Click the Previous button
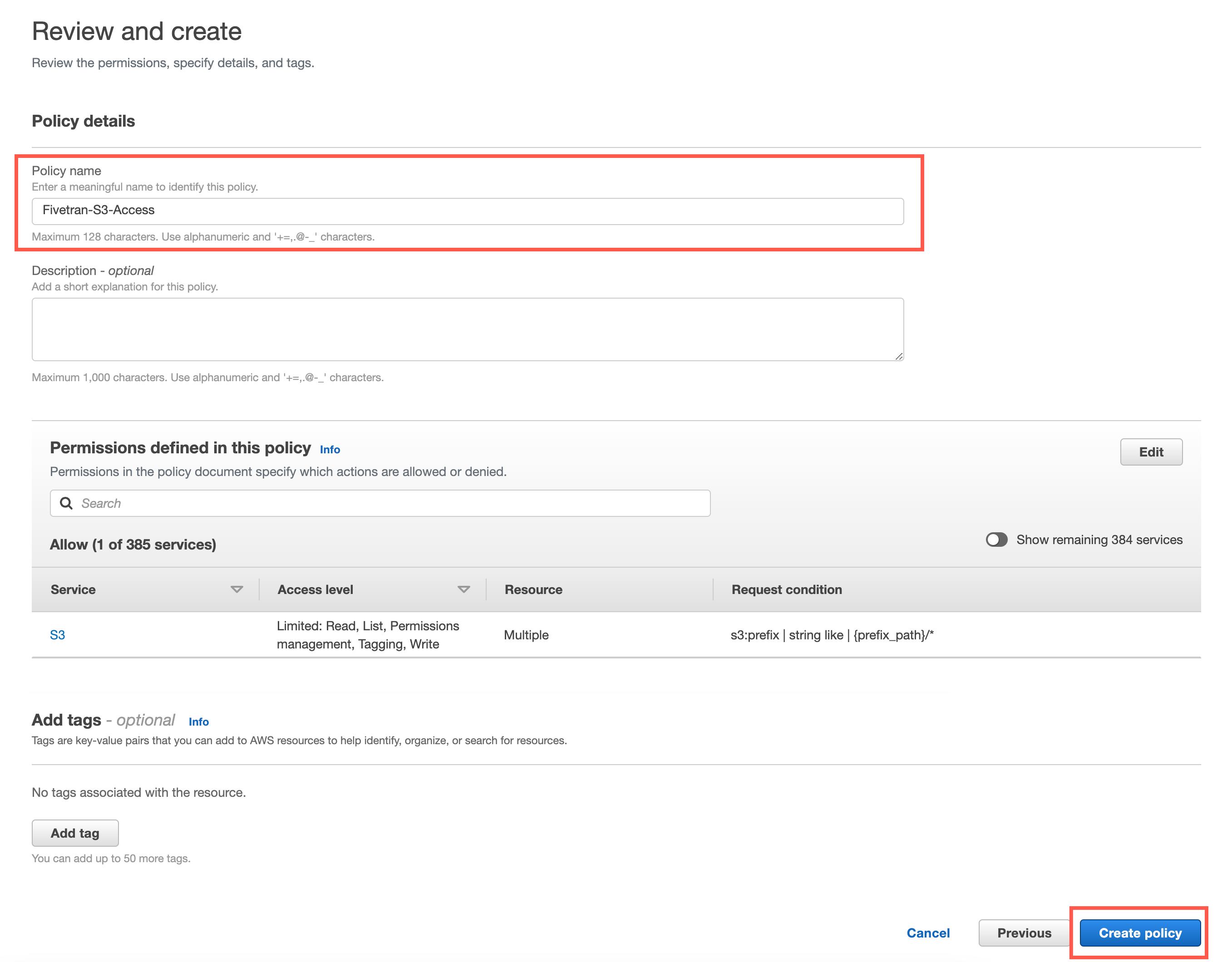This screenshot has width=1232, height=962. pyautogui.click(x=1024, y=933)
